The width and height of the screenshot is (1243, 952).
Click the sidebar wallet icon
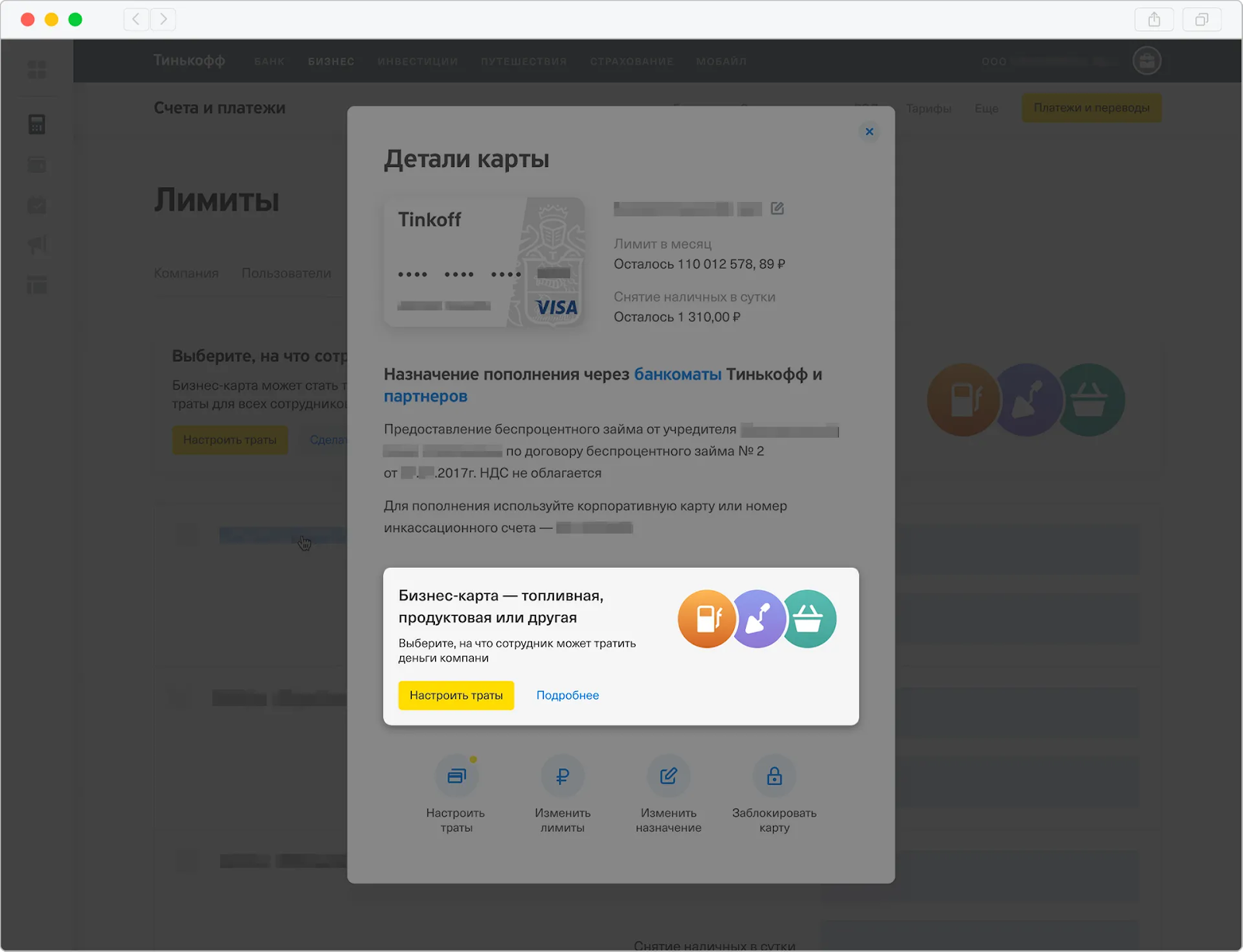(x=37, y=165)
